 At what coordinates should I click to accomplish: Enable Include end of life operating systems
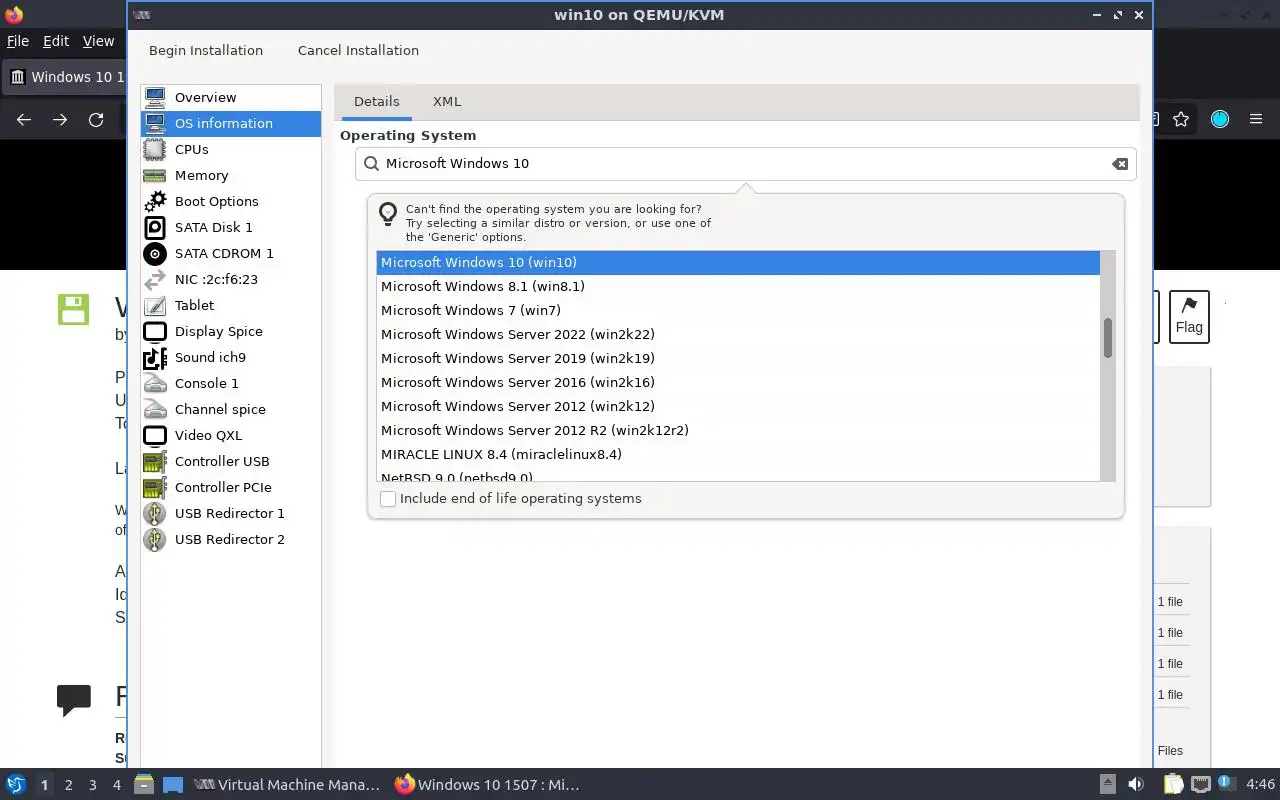[x=388, y=499]
